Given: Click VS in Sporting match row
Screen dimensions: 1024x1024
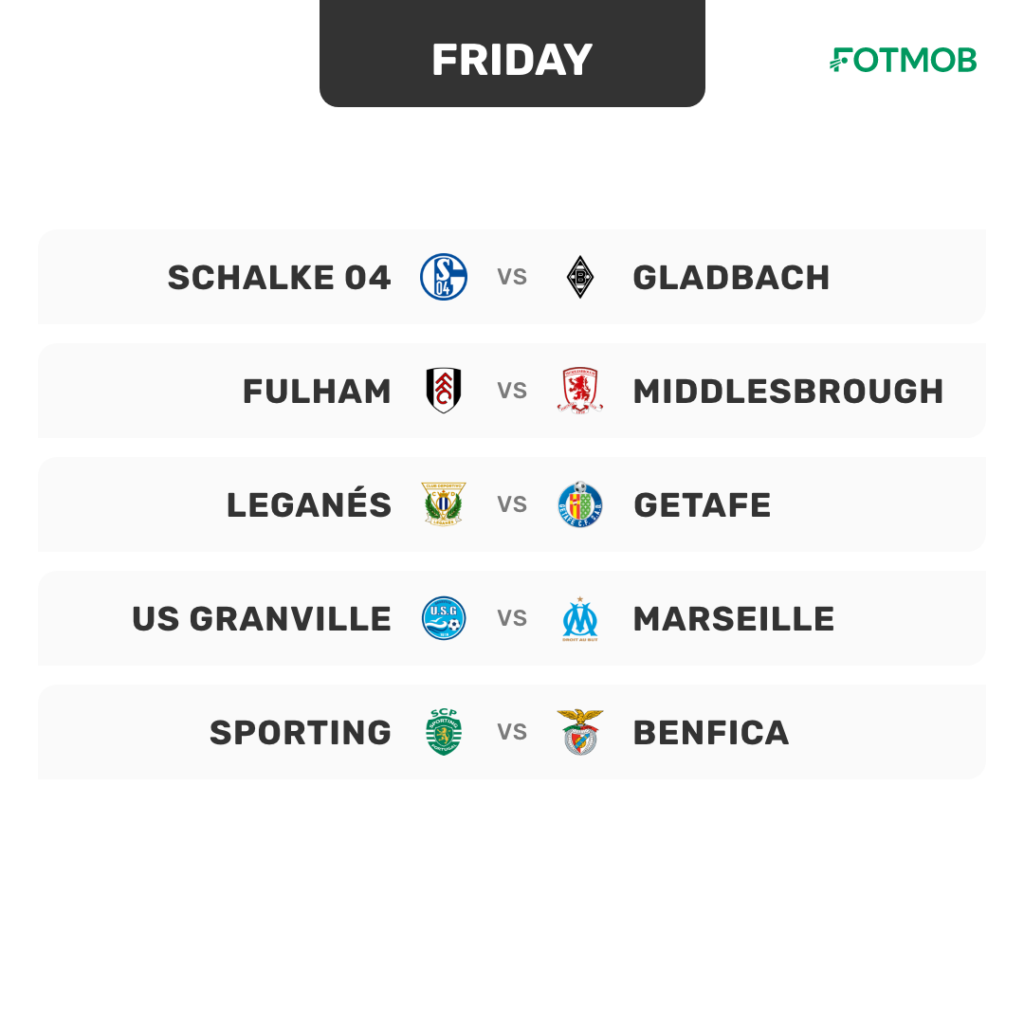Looking at the screenshot, I should coord(512,731).
